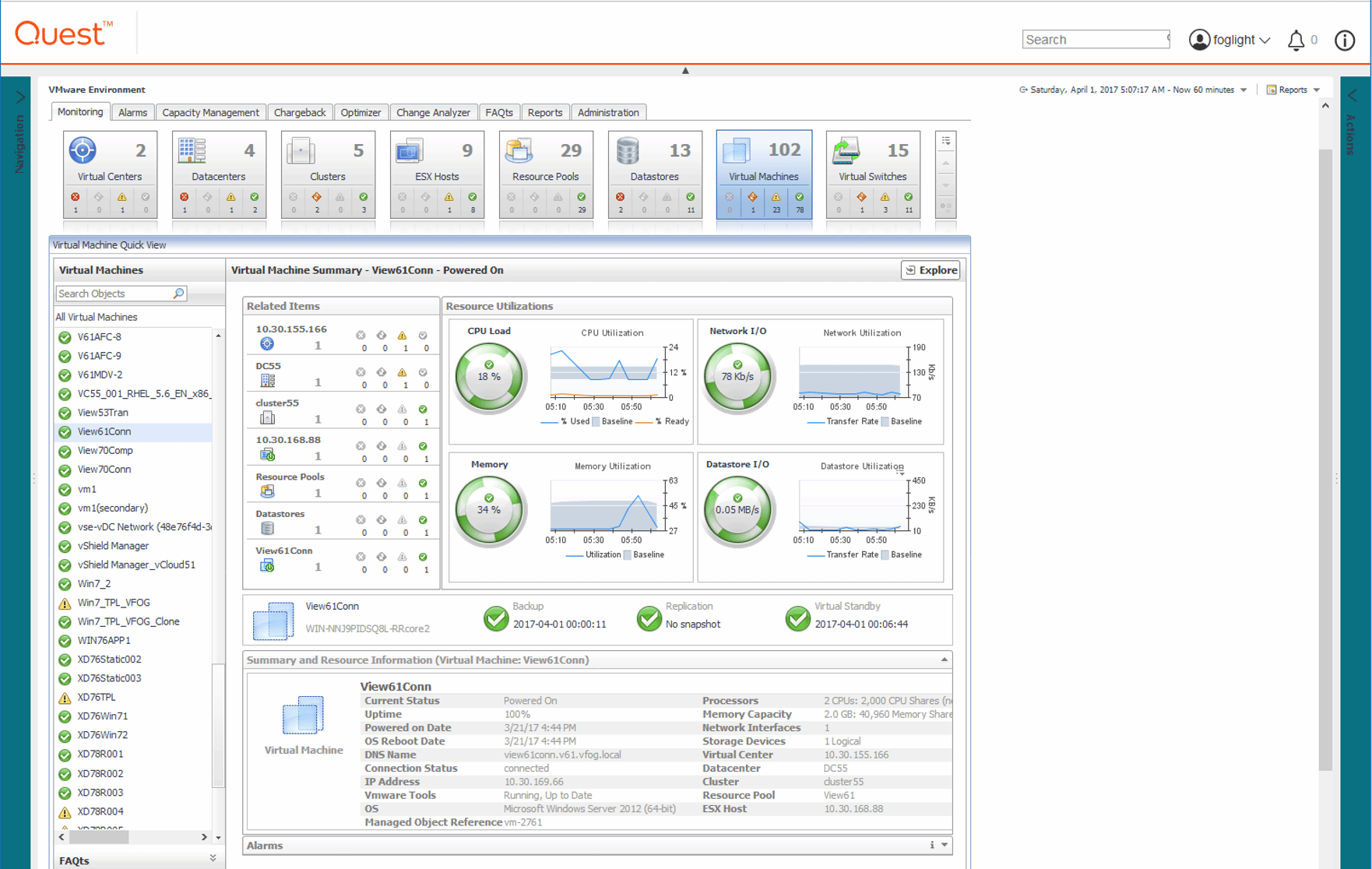The width and height of the screenshot is (1372, 869).
Task: Expand the FAQts panel chevron
Action: 213,859
